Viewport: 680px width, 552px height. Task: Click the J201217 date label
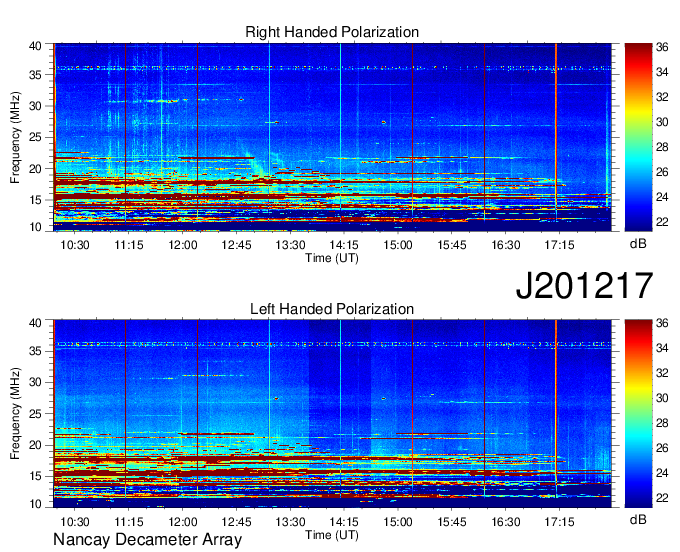click(584, 286)
